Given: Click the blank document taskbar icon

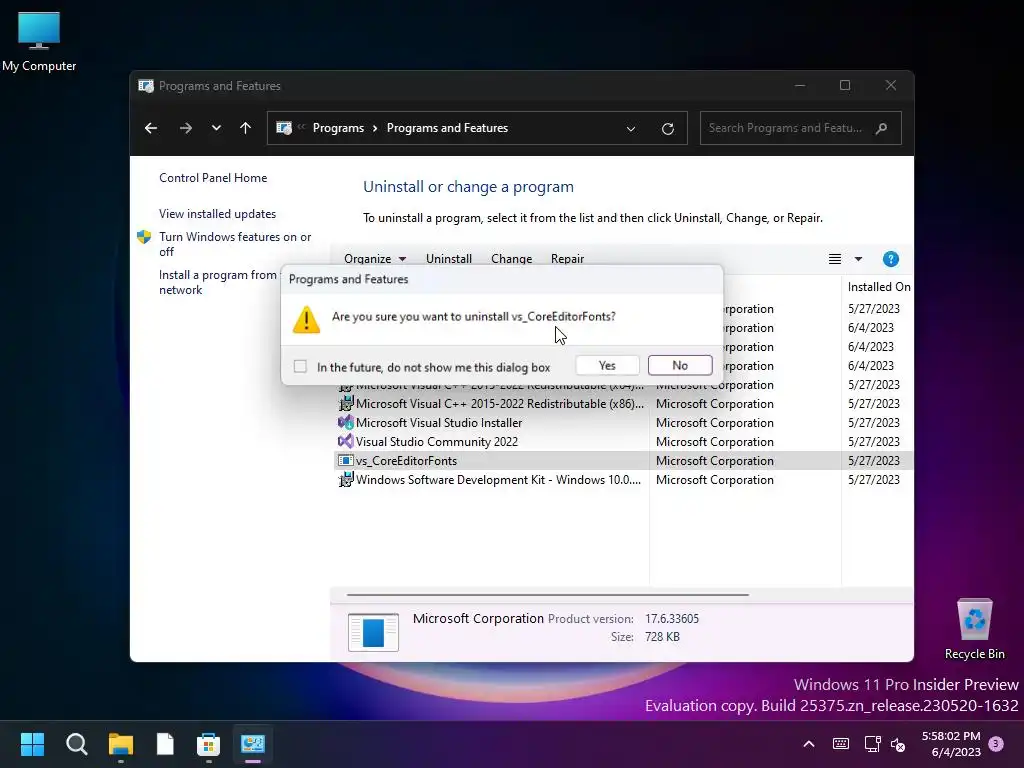Looking at the screenshot, I should pos(165,744).
